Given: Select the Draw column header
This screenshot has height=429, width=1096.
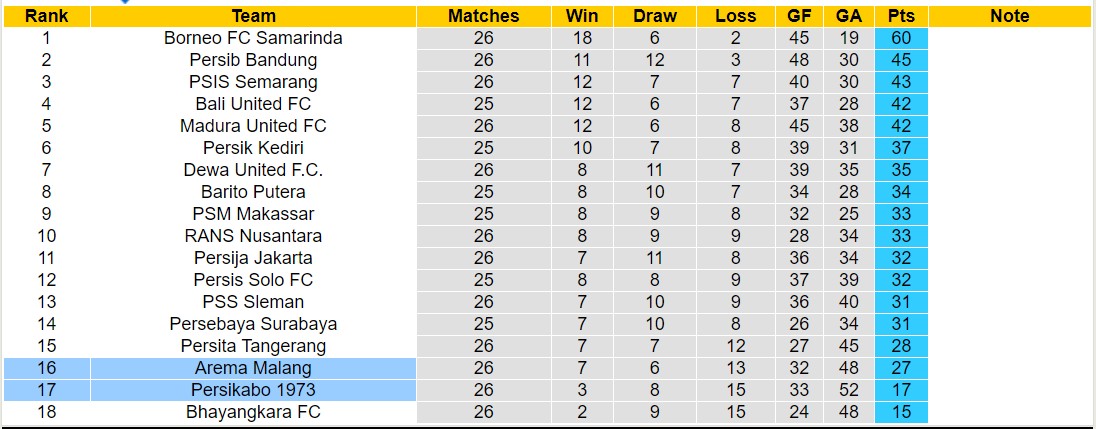Looking at the screenshot, I should pos(655,16).
